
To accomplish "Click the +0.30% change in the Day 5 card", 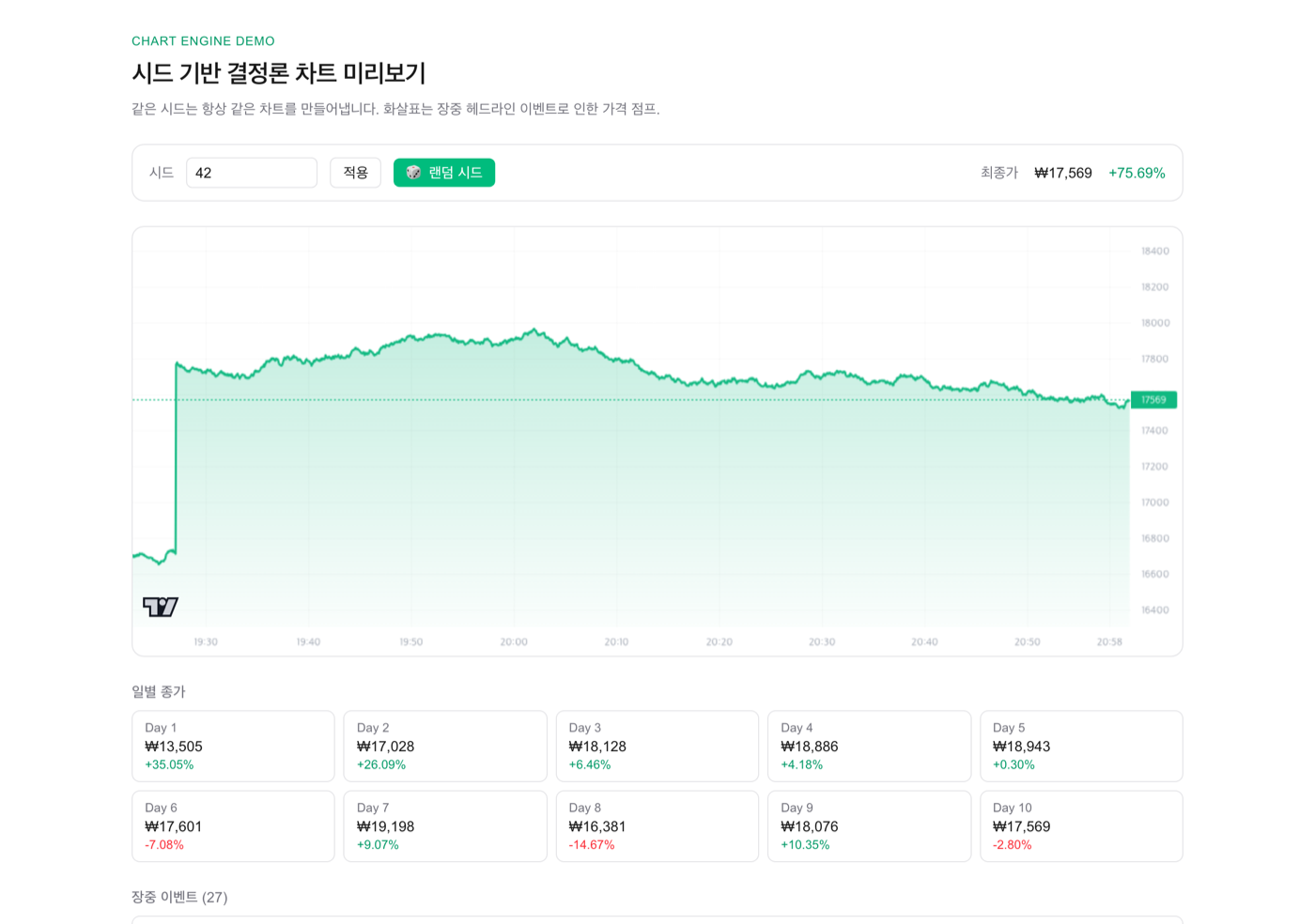I will click(x=1013, y=764).
